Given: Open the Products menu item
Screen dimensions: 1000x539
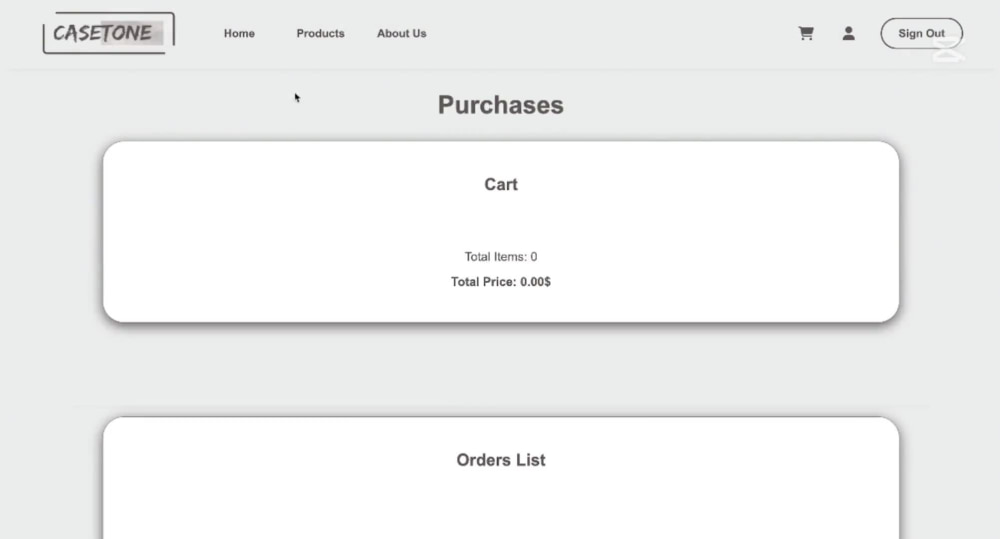Looking at the screenshot, I should [320, 33].
